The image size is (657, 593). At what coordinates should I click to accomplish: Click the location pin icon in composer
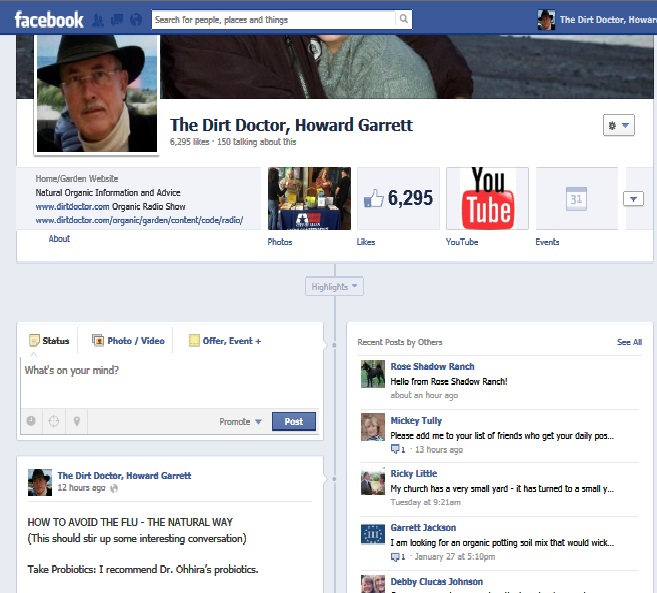tap(76, 422)
